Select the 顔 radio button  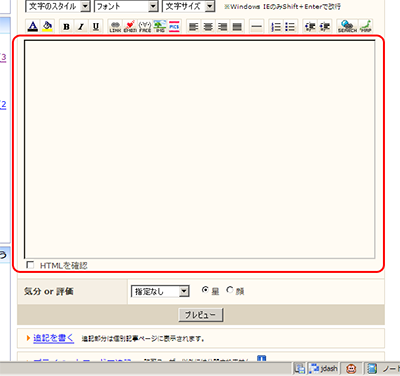point(230,290)
